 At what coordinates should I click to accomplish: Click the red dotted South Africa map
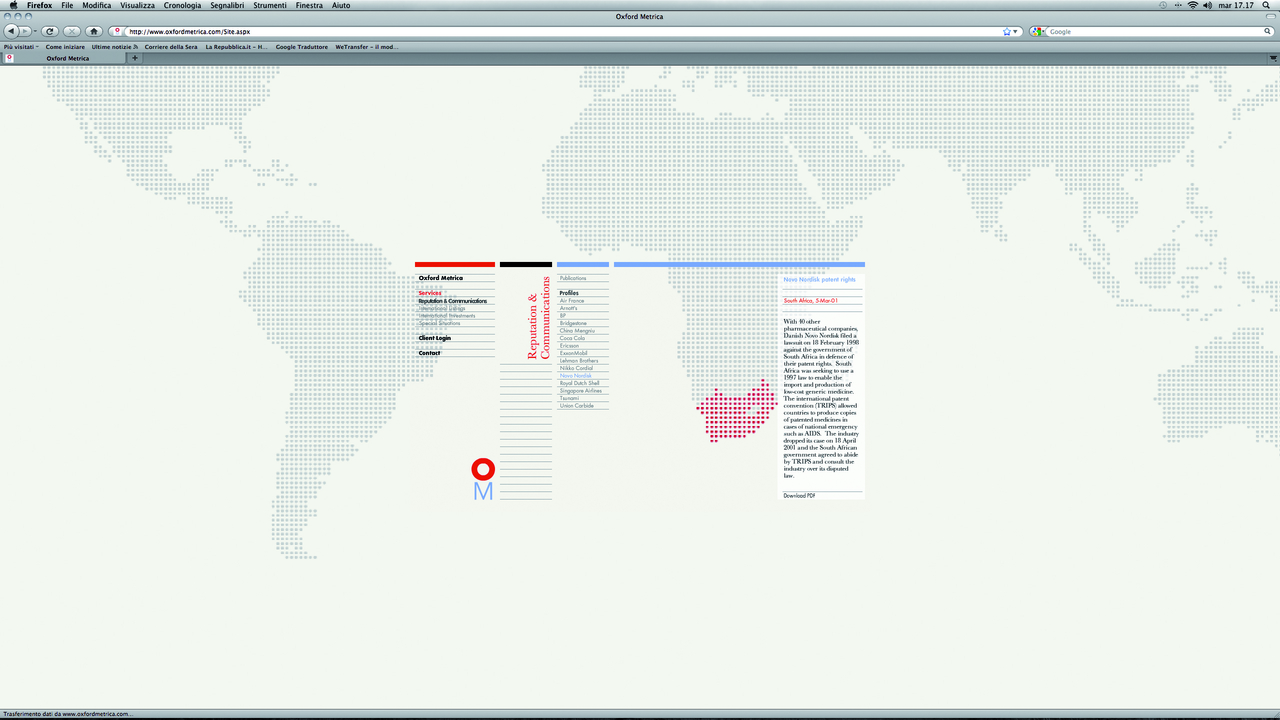pos(737,411)
